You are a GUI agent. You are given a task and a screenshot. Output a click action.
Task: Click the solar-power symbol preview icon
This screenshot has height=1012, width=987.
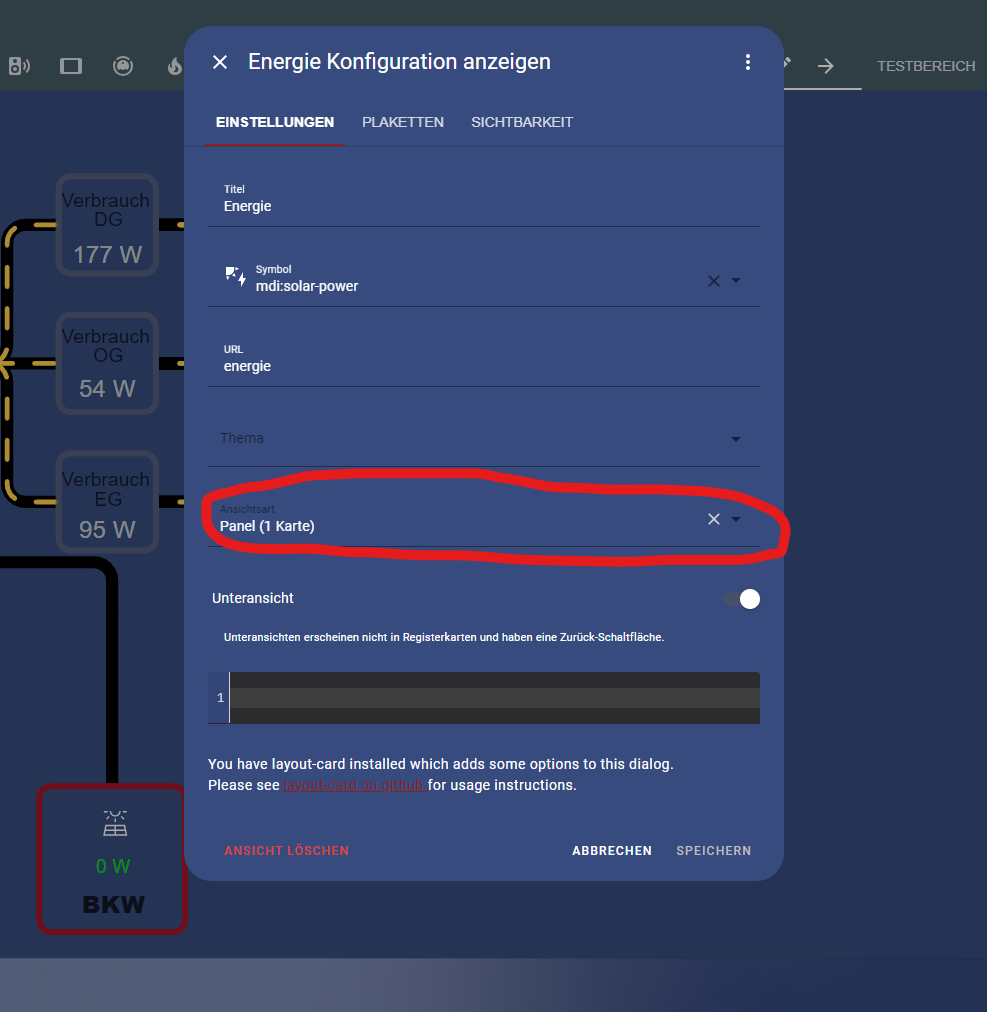235,276
